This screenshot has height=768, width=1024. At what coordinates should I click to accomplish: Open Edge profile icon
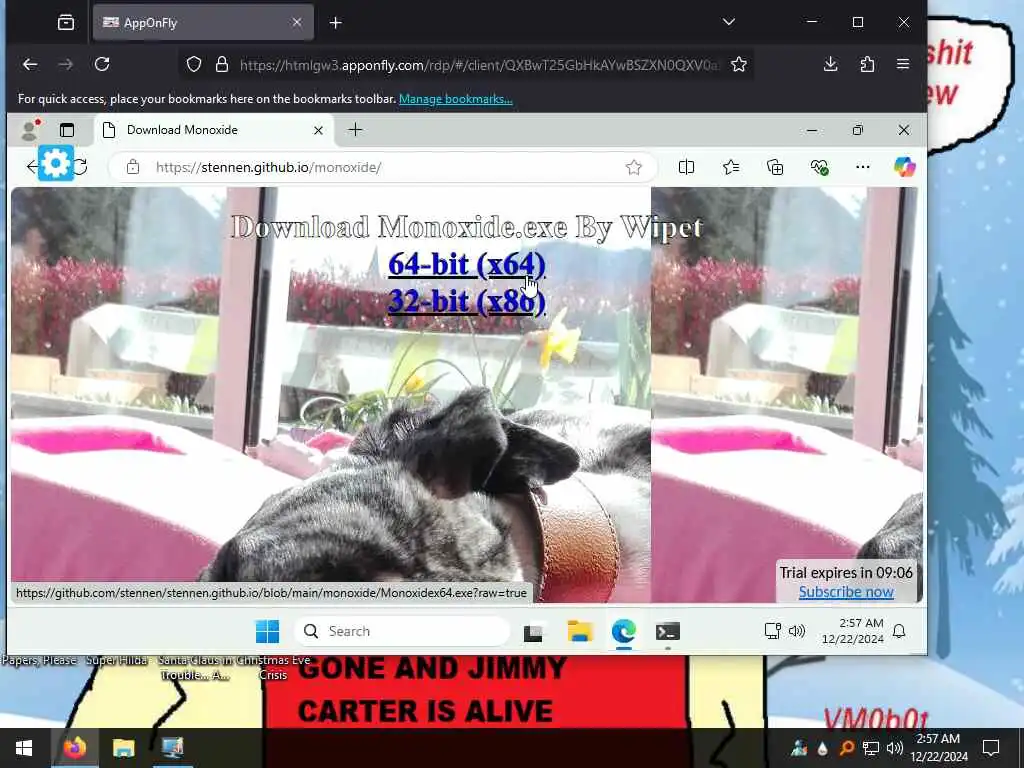click(29, 130)
